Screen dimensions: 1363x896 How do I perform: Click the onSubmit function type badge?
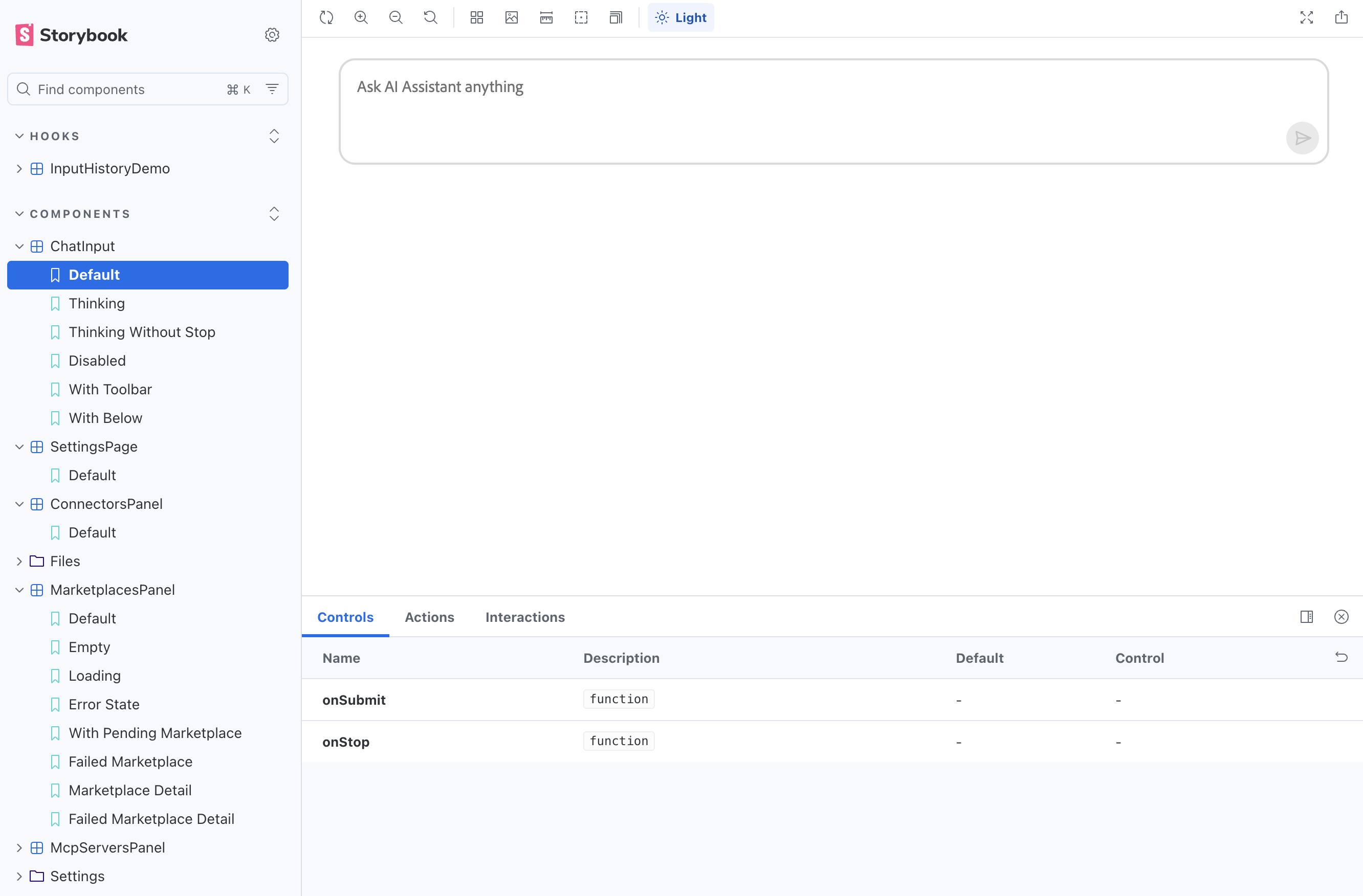tap(619, 699)
